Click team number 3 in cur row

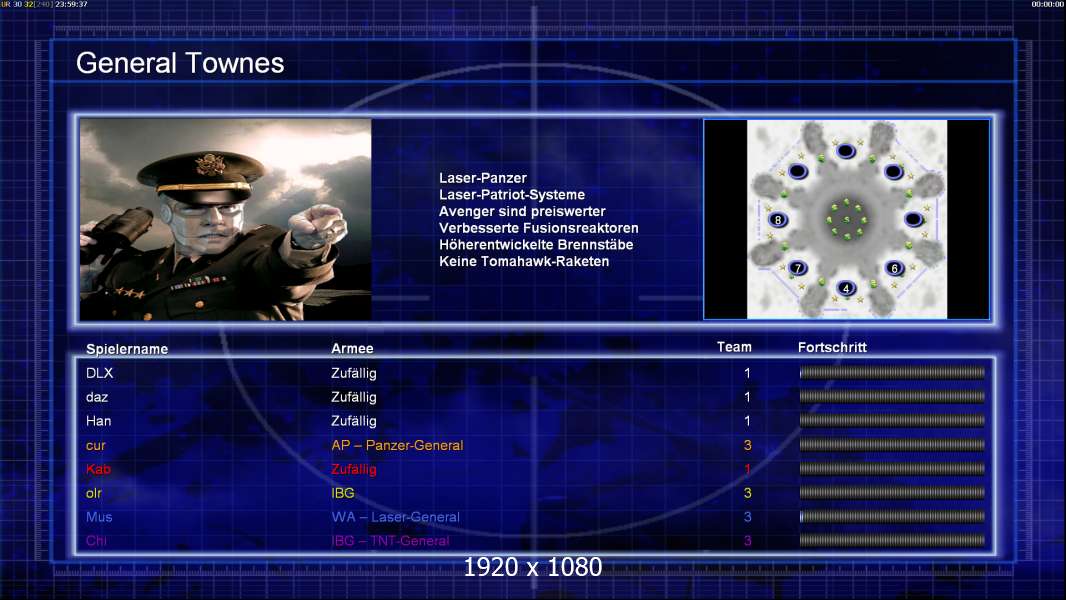(747, 445)
